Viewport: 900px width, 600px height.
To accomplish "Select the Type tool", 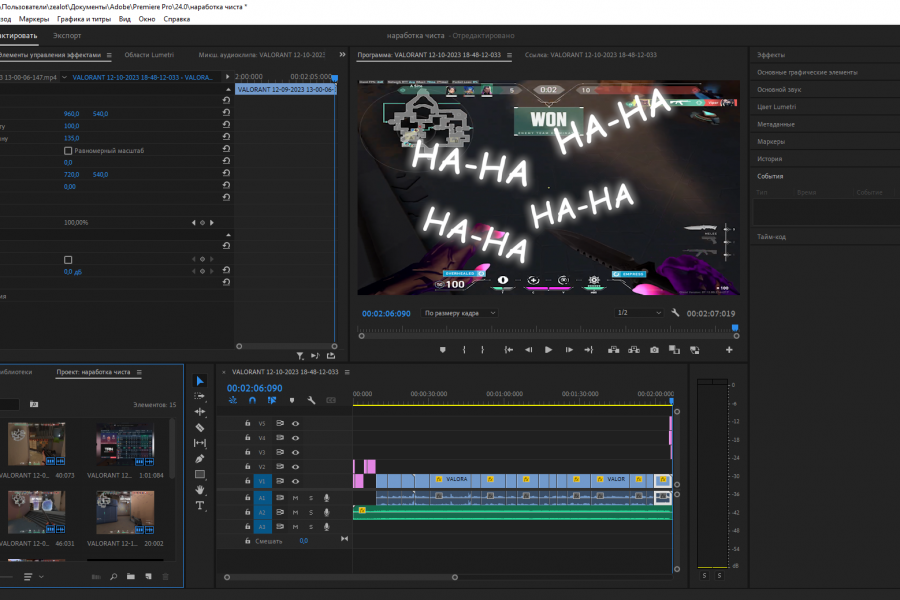I will [199, 506].
